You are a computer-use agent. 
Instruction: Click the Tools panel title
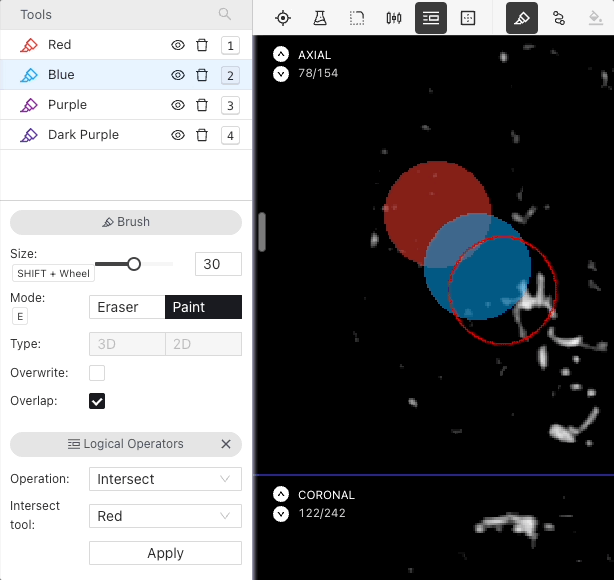[x=36, y=14]
